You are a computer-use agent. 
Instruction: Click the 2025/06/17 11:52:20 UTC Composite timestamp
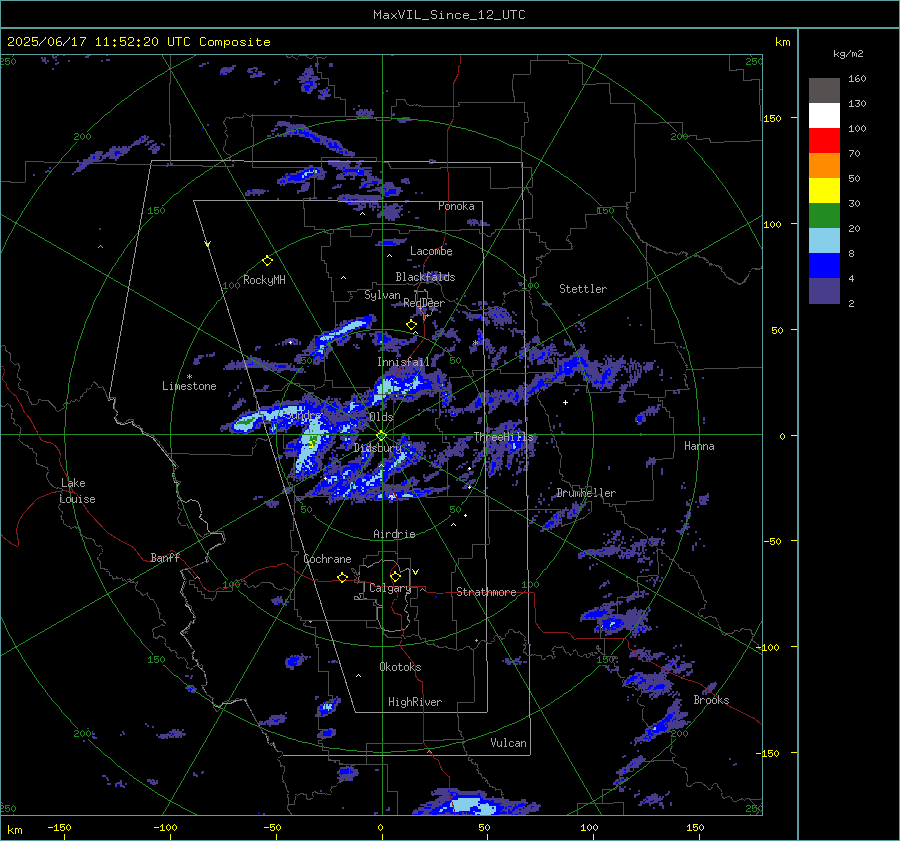coord(138,42)
